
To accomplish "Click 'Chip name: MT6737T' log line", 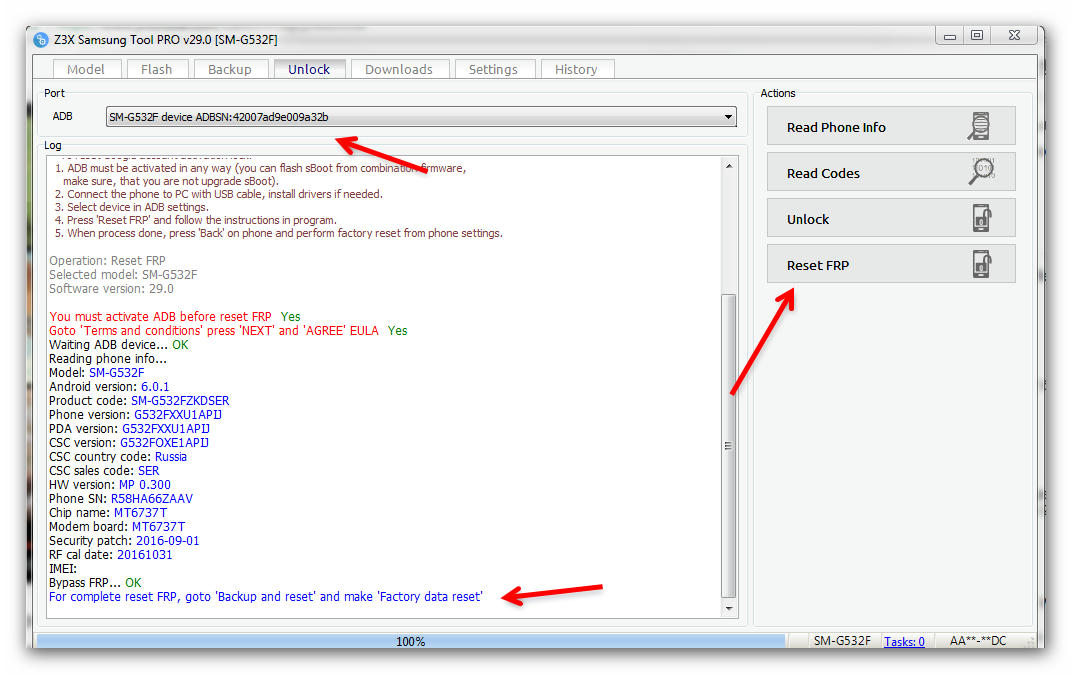I will pos(108,513).
